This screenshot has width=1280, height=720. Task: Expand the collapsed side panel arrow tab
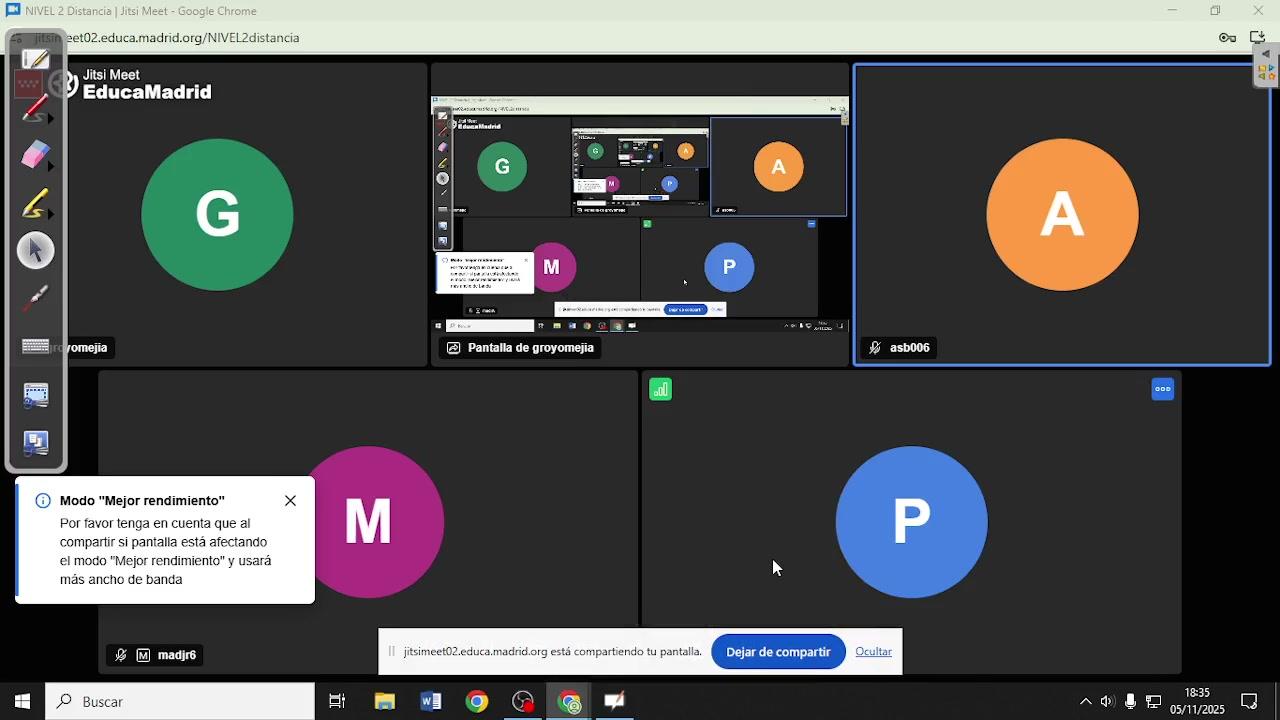(x=1265, y=54)
